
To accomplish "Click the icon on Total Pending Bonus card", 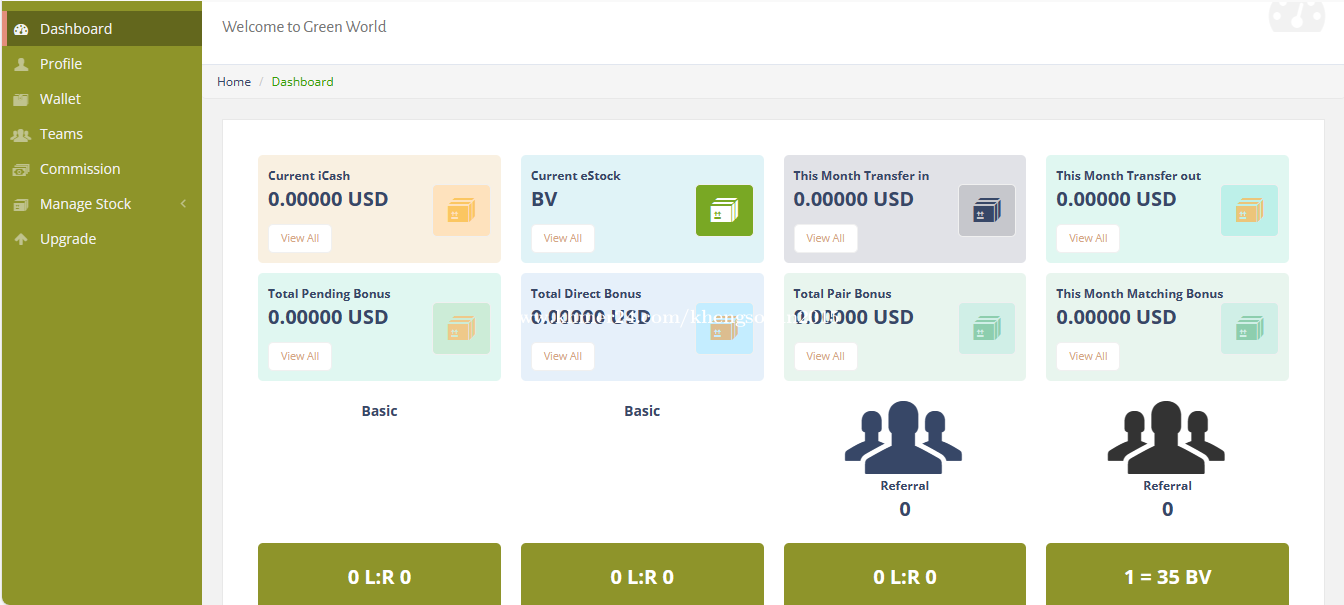I will [x=461, y=328].
